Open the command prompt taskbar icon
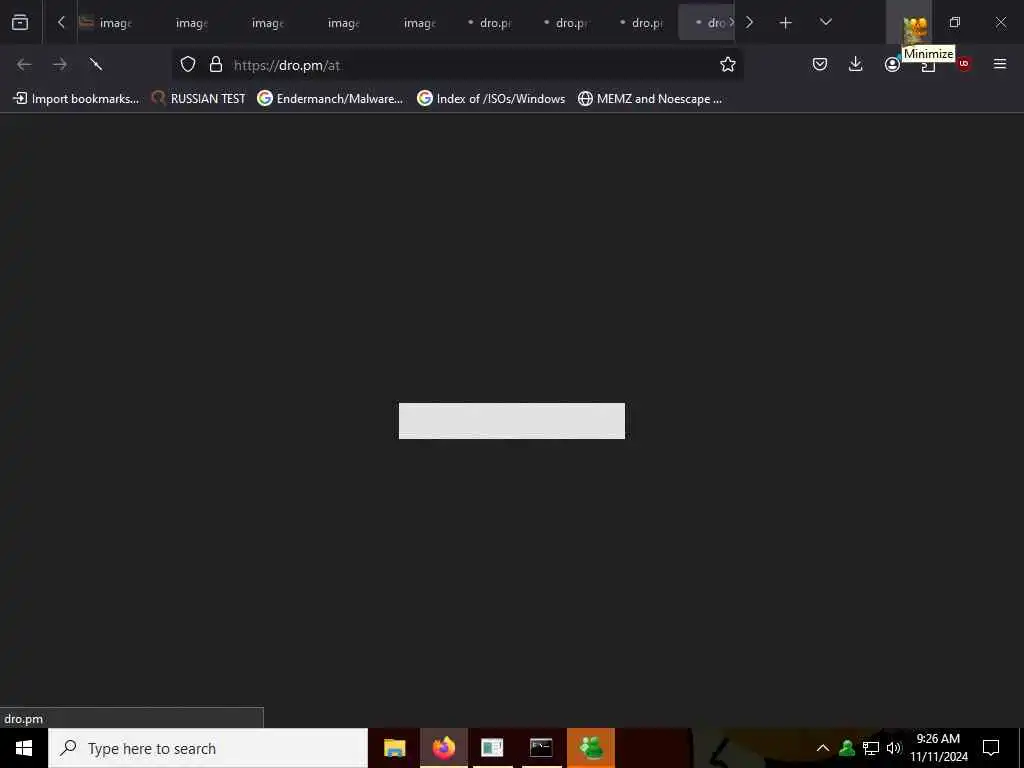The height and width of the screenshot is (768, 1024). (x=541, y=748)
